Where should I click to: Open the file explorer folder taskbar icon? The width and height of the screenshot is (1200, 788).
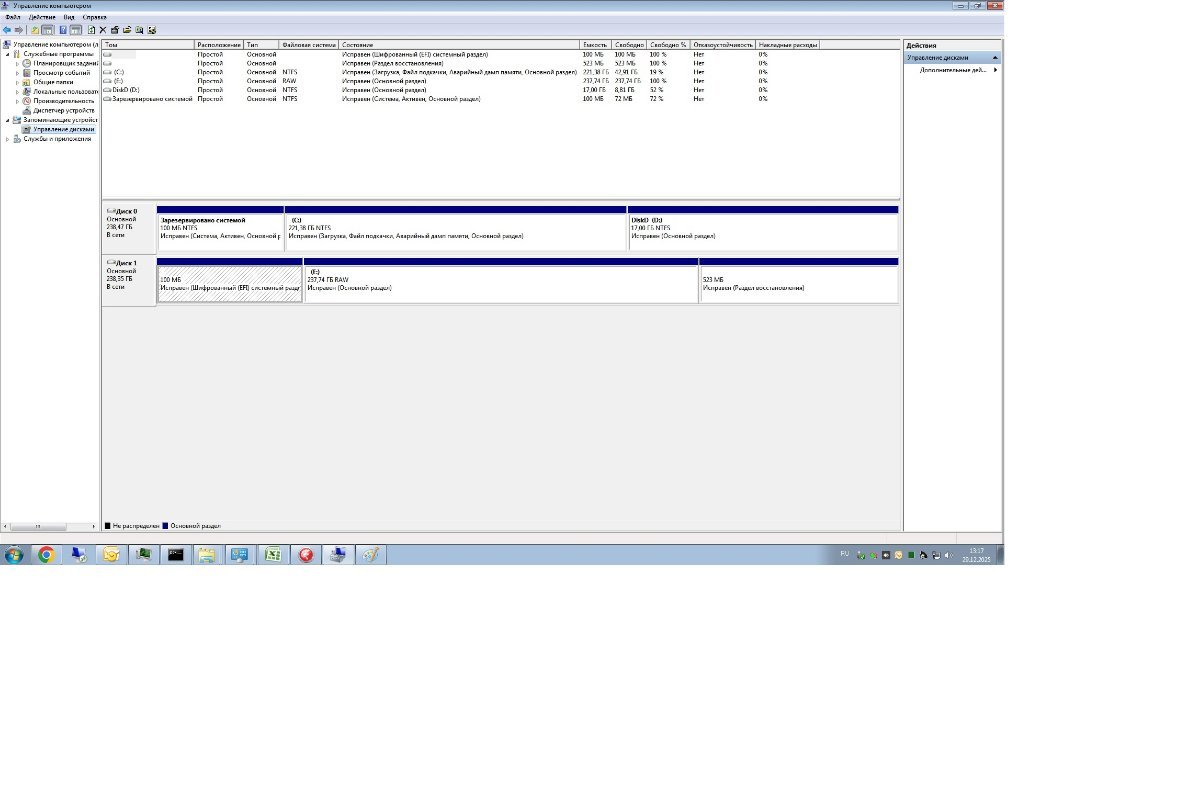click(207, 555)
